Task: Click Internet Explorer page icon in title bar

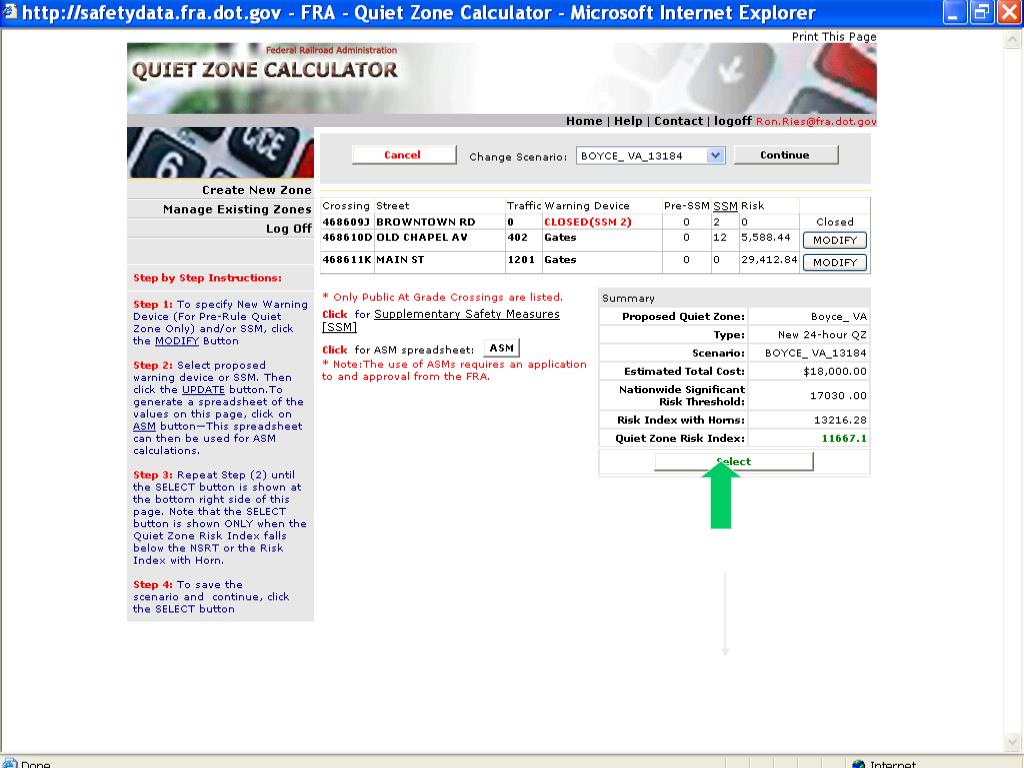Action: [x=10, y=12]
